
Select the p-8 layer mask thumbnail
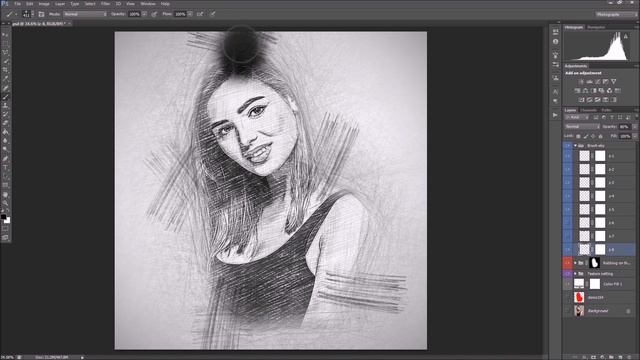pyautogui.click(x=600, y=249)
